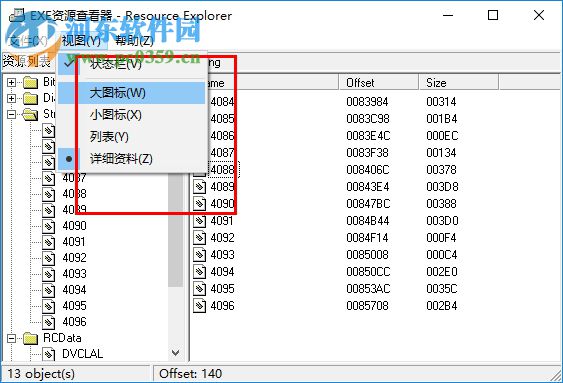
Task: Maximize the Resource Explorer window
Action: click(x=493, y=15)
